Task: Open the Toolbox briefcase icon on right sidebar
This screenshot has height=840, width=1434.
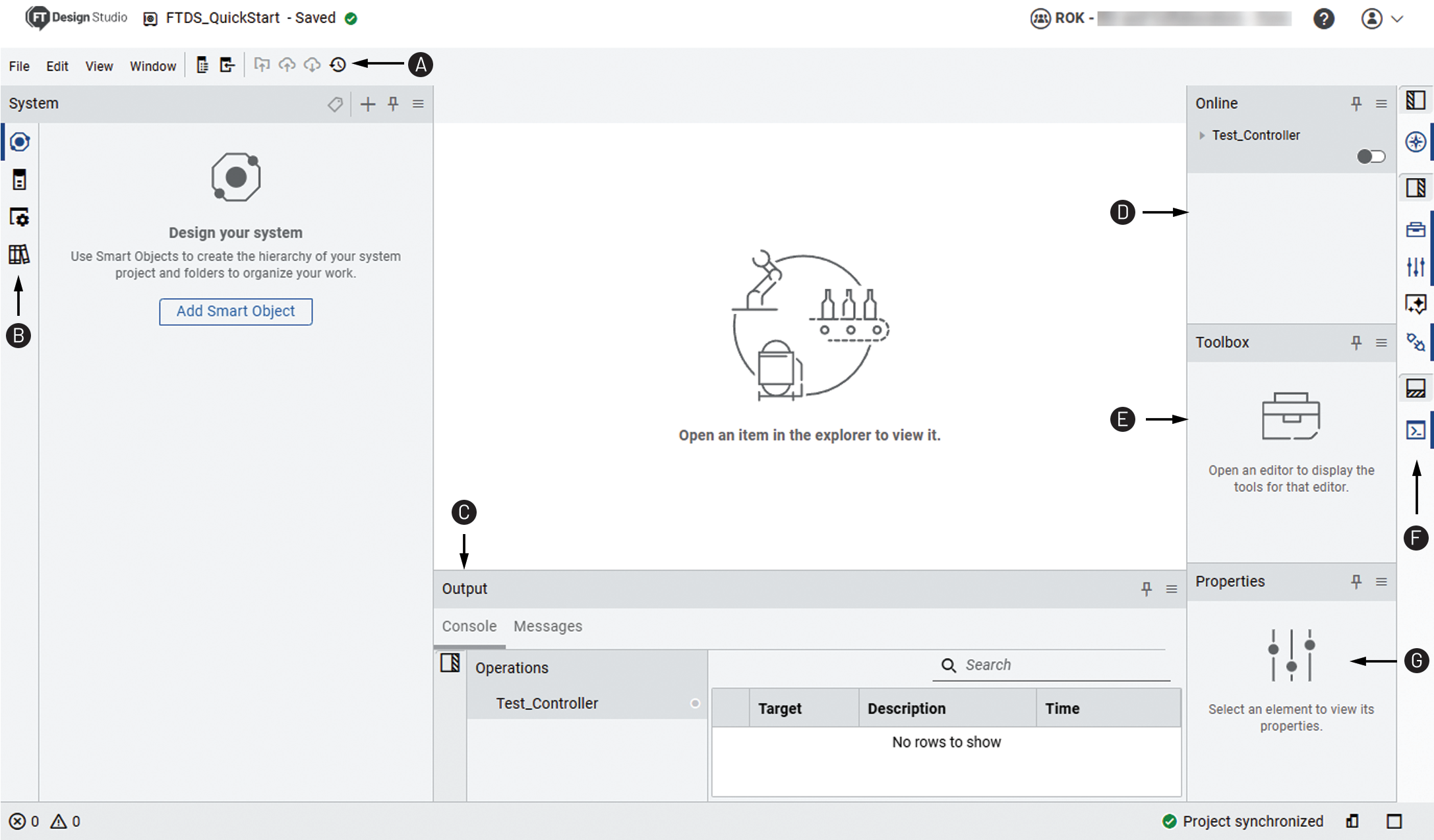Action: [x=1416, y=229]
